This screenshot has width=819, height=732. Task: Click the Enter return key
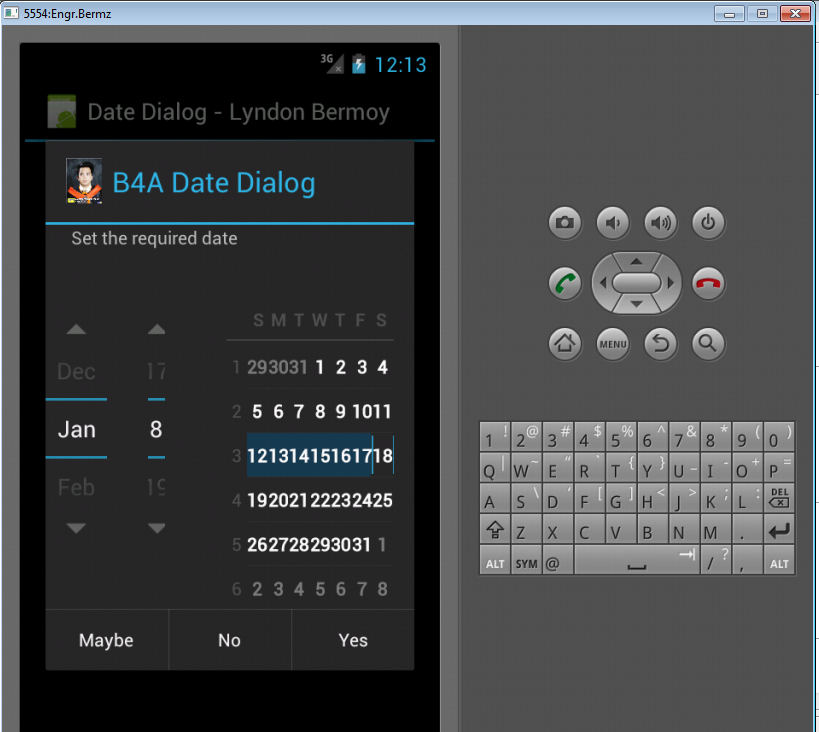point(779,531)
